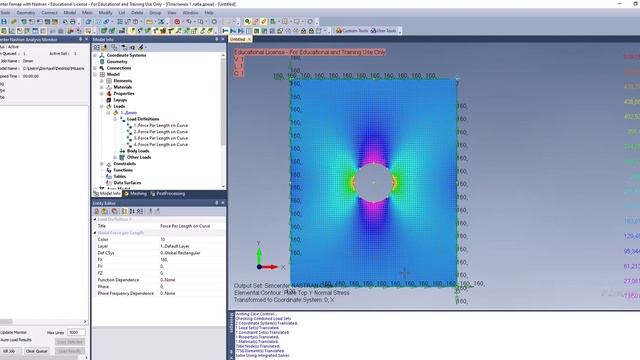Expand the Constraints node

click(x=102, y=164)
